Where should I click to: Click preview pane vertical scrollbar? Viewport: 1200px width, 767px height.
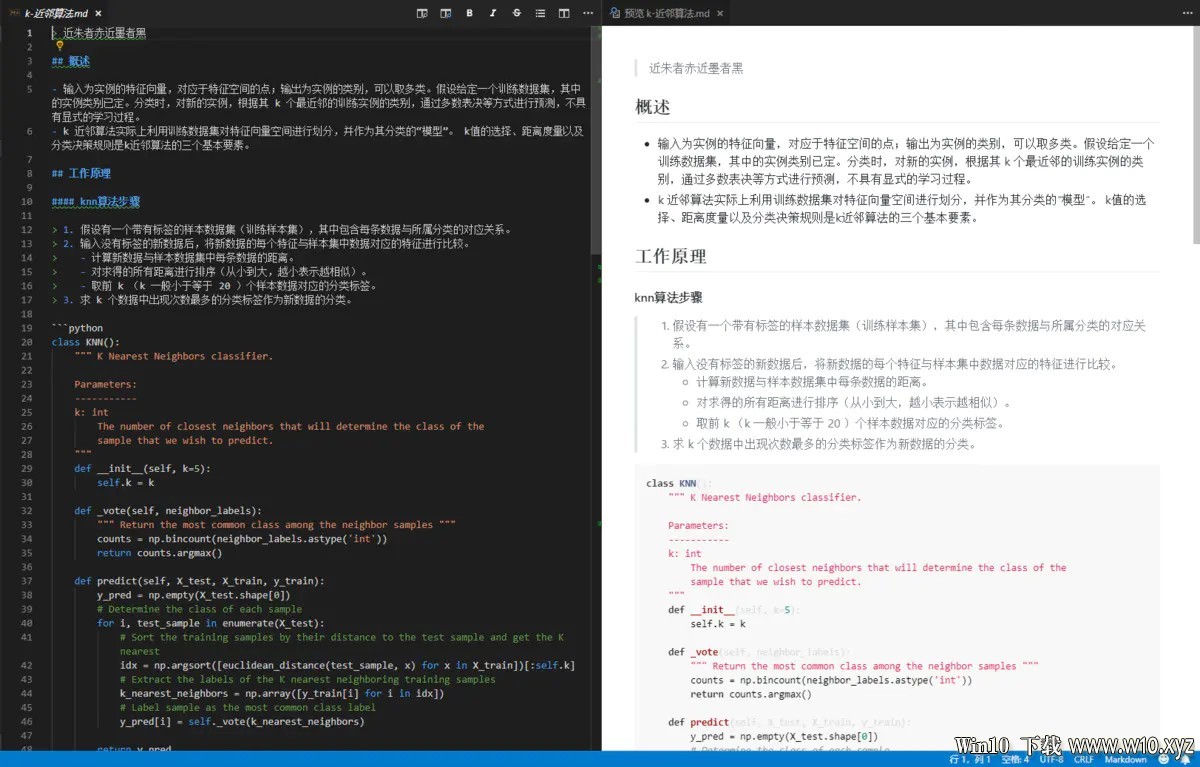click(x=1195, y=135)
